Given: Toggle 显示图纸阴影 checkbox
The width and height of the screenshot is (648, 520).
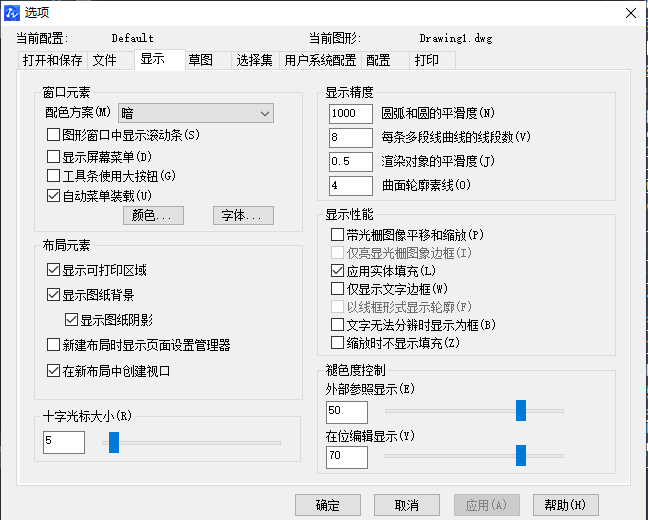Looking at the screenshot, I should click(71, 320).
